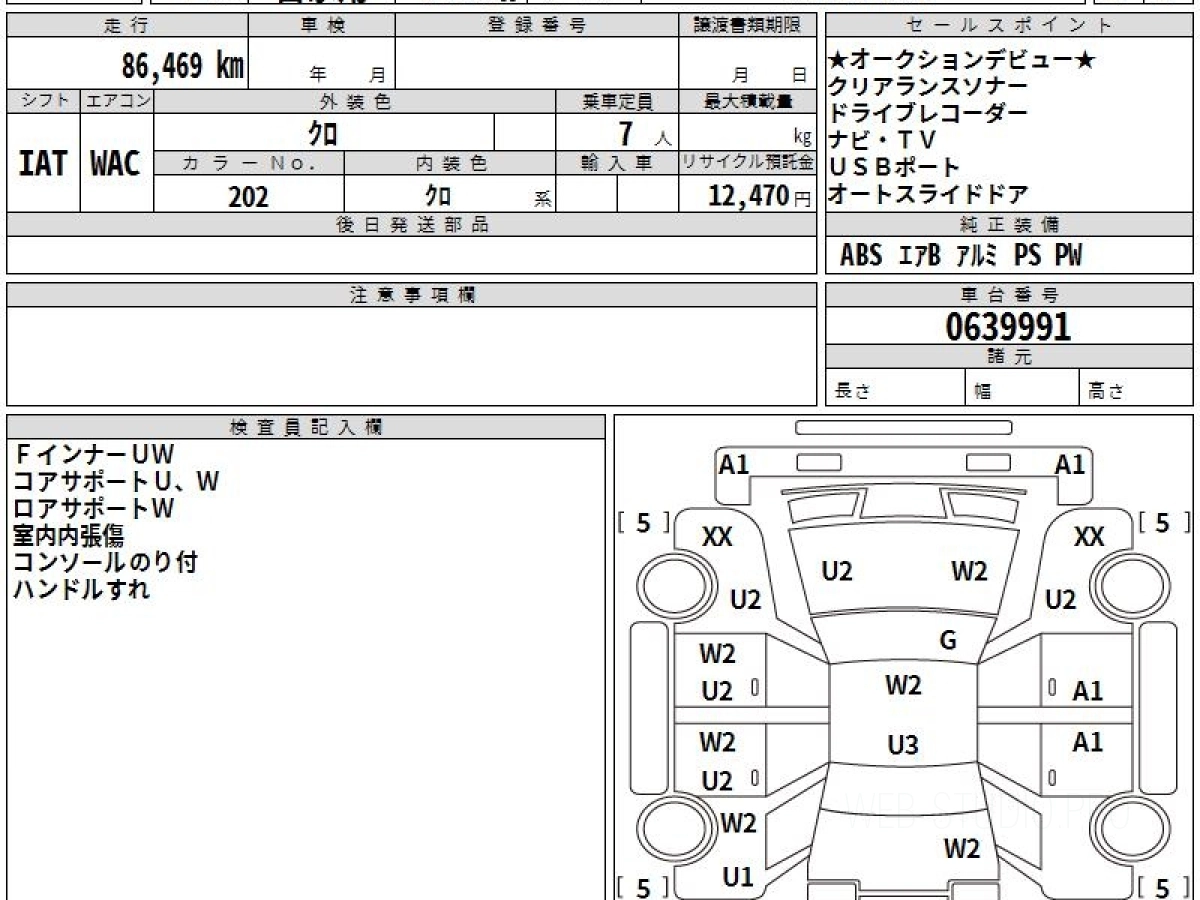Select chassis number 0639991
Screen dimensions: 1200x900
(1008, 327)
